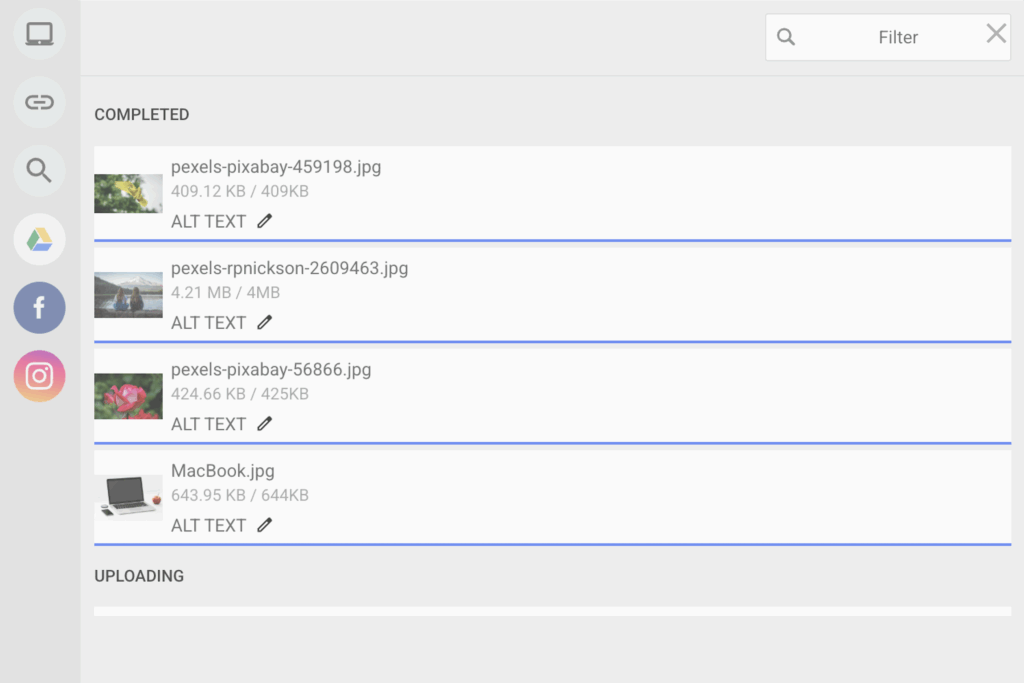Connect the Instagram source
Viewport: 1024px width, 683px height.
(39, 376)
